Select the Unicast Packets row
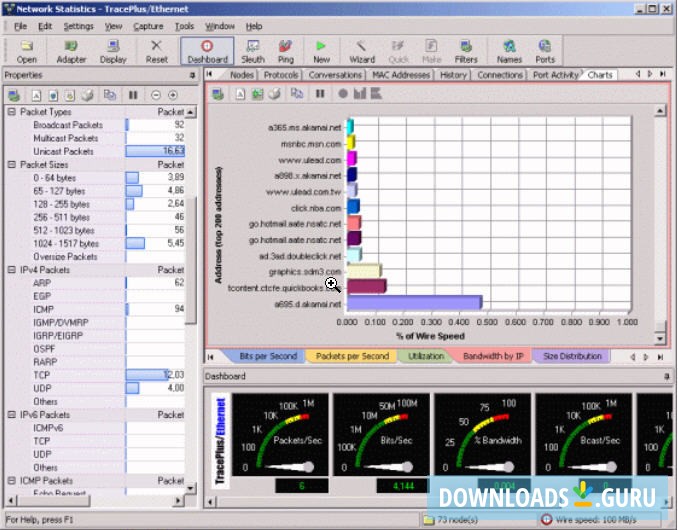Screen dimensions: 678x530 [96, 151]
